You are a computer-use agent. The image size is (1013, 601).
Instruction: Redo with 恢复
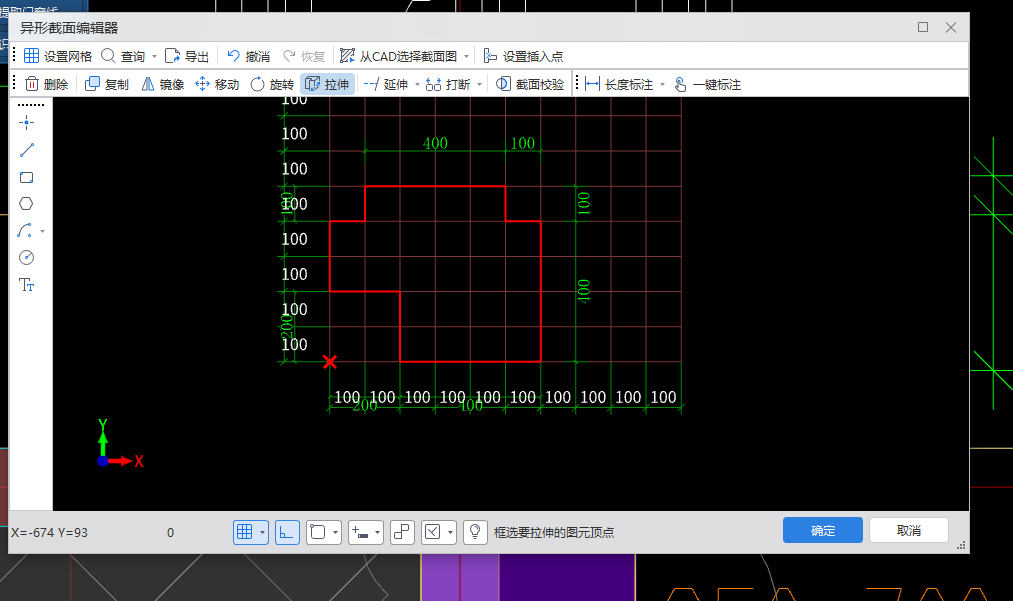click(304, 56)
